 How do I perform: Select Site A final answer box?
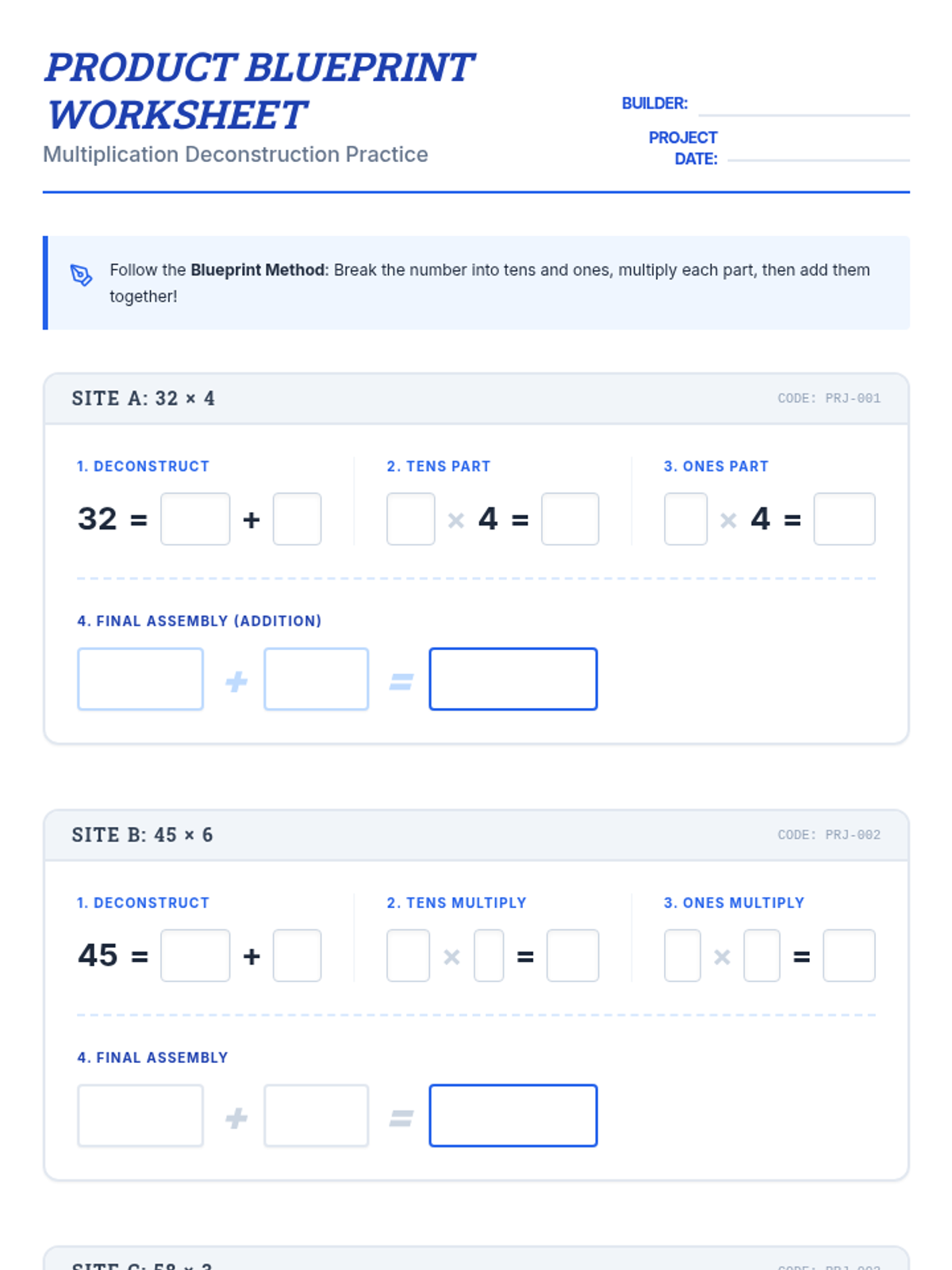pyautogui.click(x=513, y=679)
